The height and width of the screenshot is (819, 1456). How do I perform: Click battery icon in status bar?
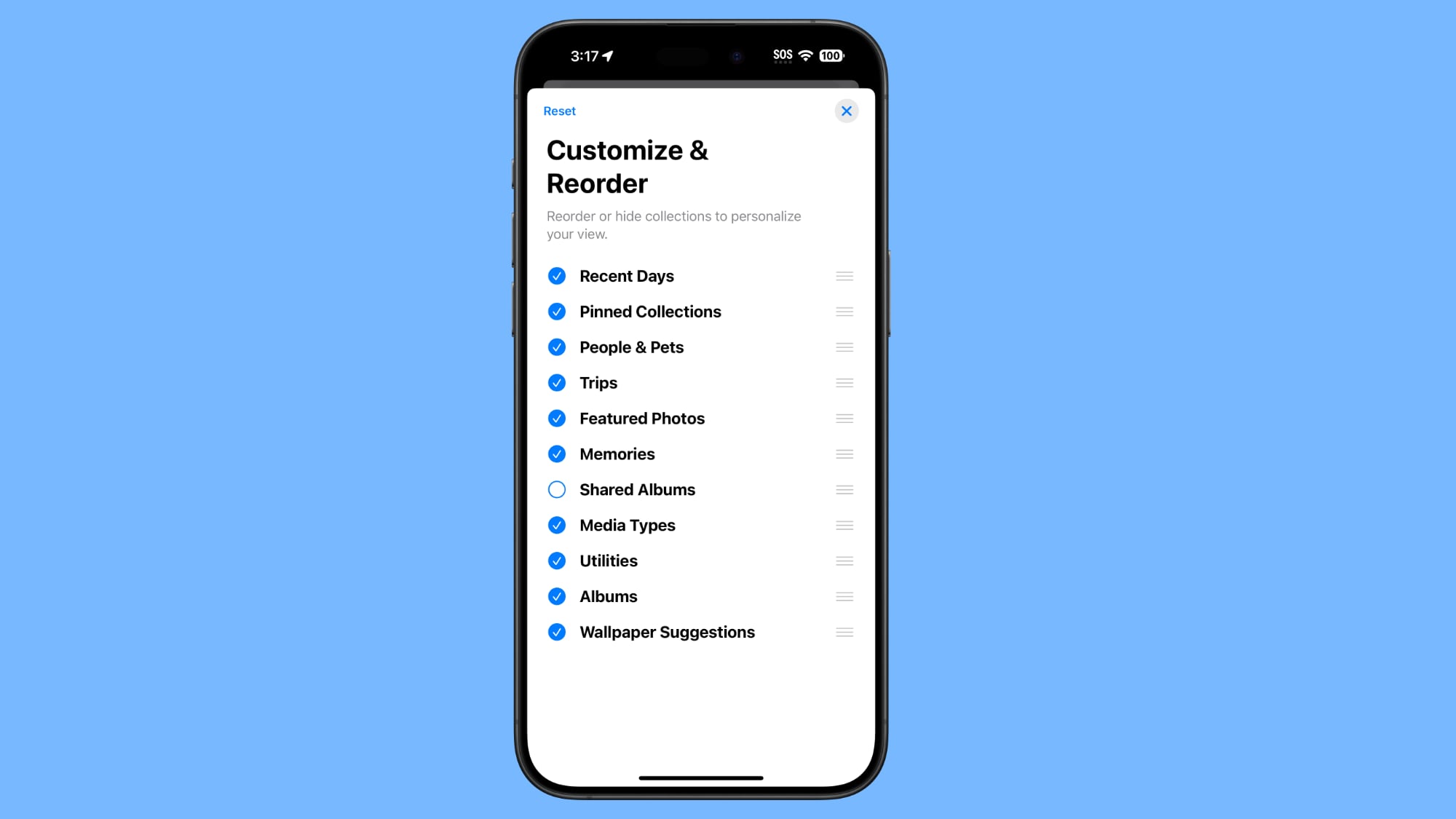833,55
